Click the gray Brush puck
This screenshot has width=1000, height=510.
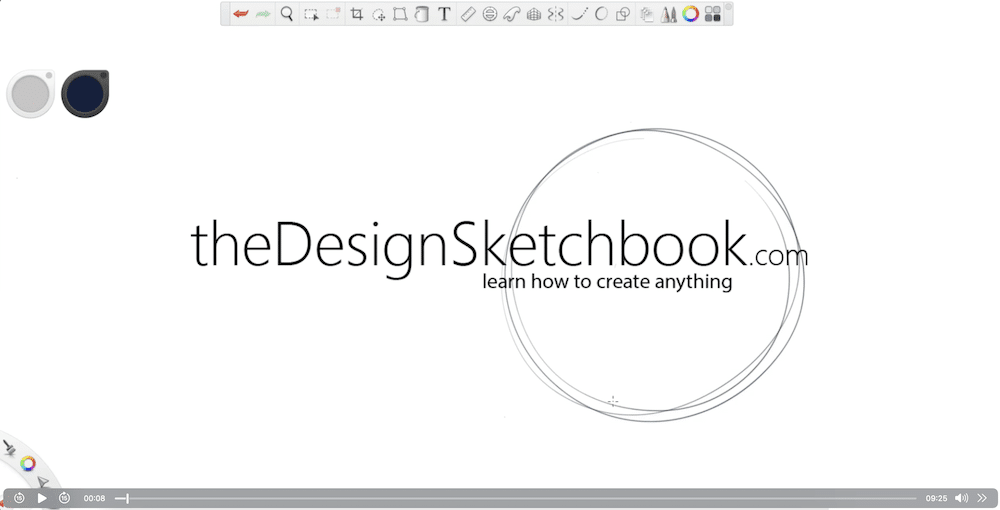pyautogui.click(x=30, y=94)
